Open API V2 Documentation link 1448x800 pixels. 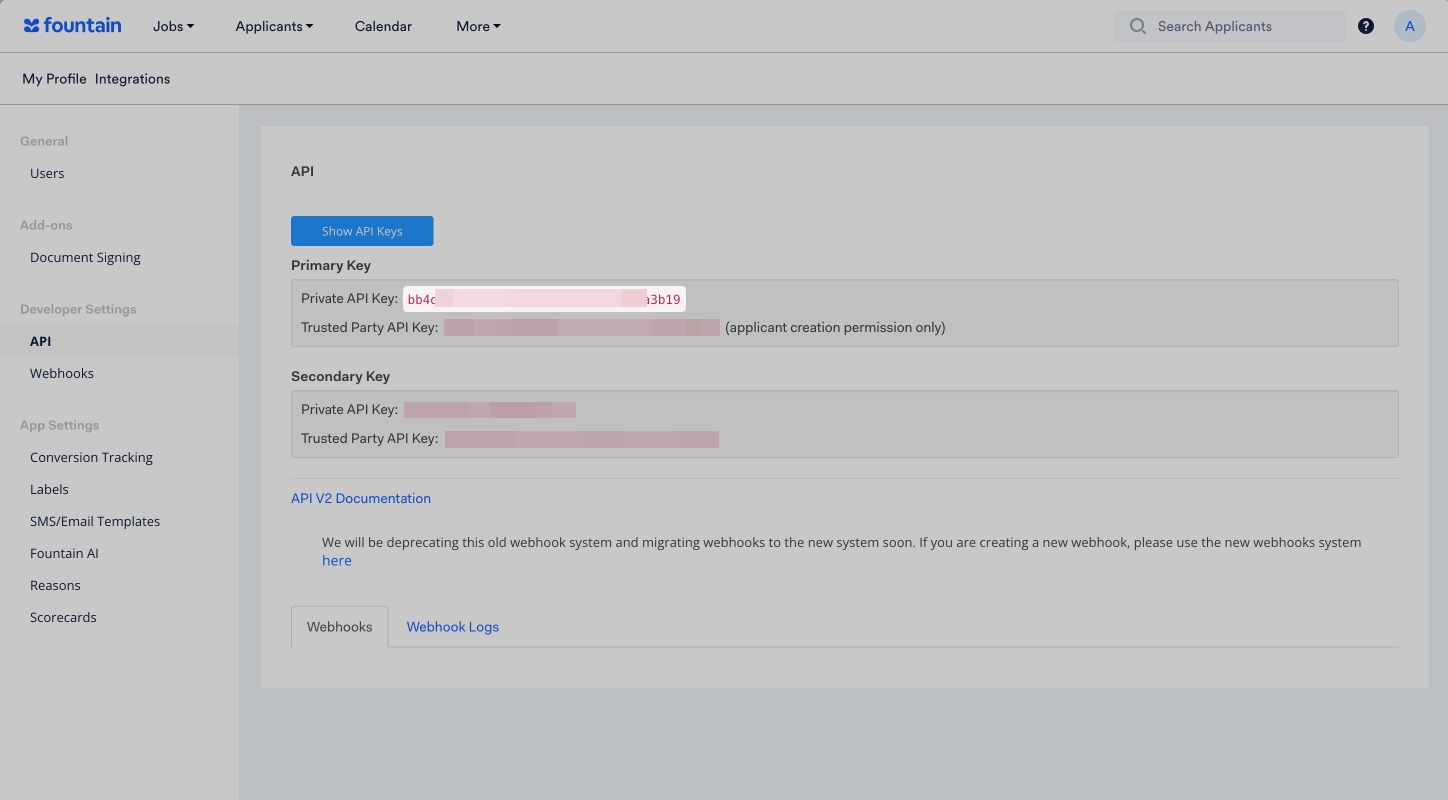[x=361, y=498]
